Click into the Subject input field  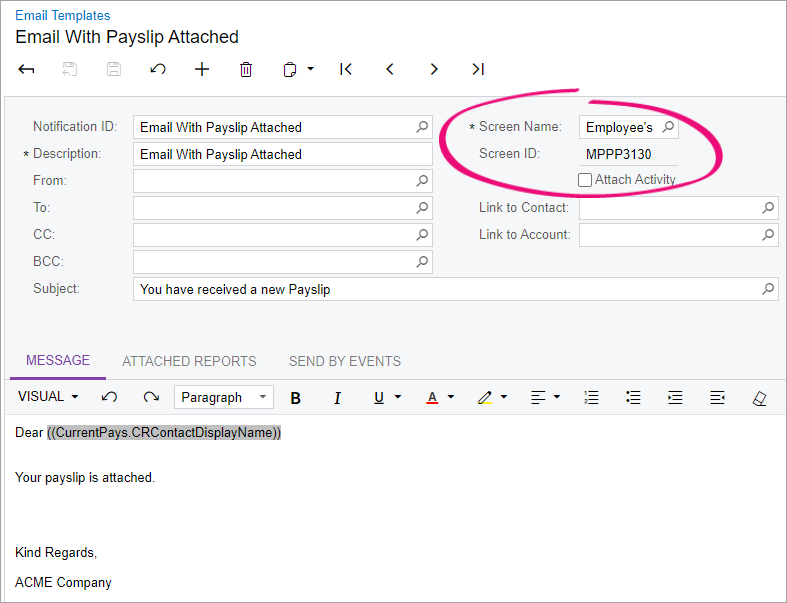(456, 289)
